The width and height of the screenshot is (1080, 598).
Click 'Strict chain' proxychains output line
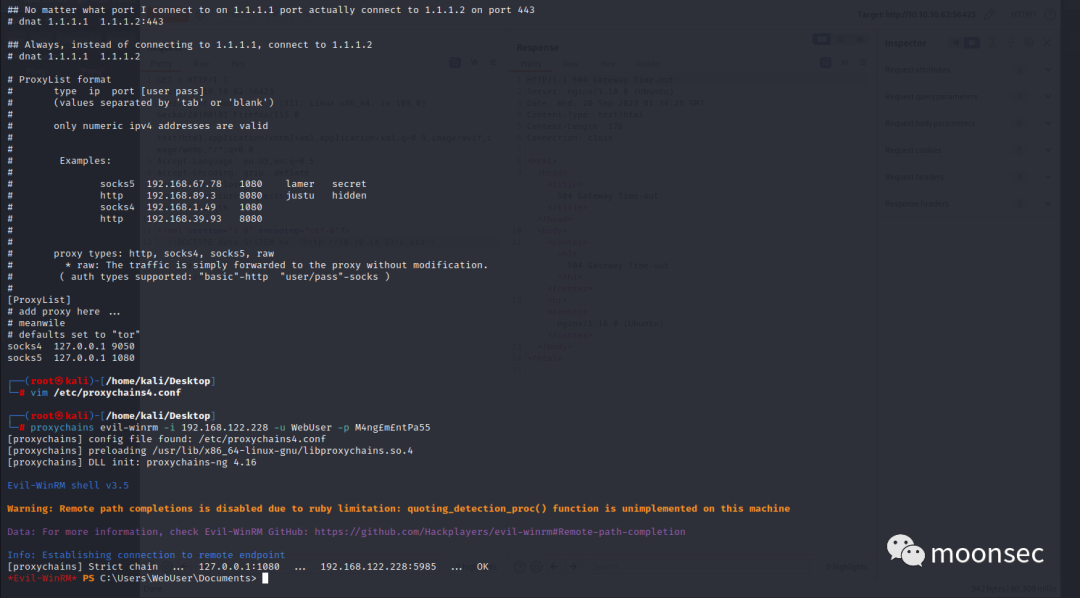pos(248,567)
